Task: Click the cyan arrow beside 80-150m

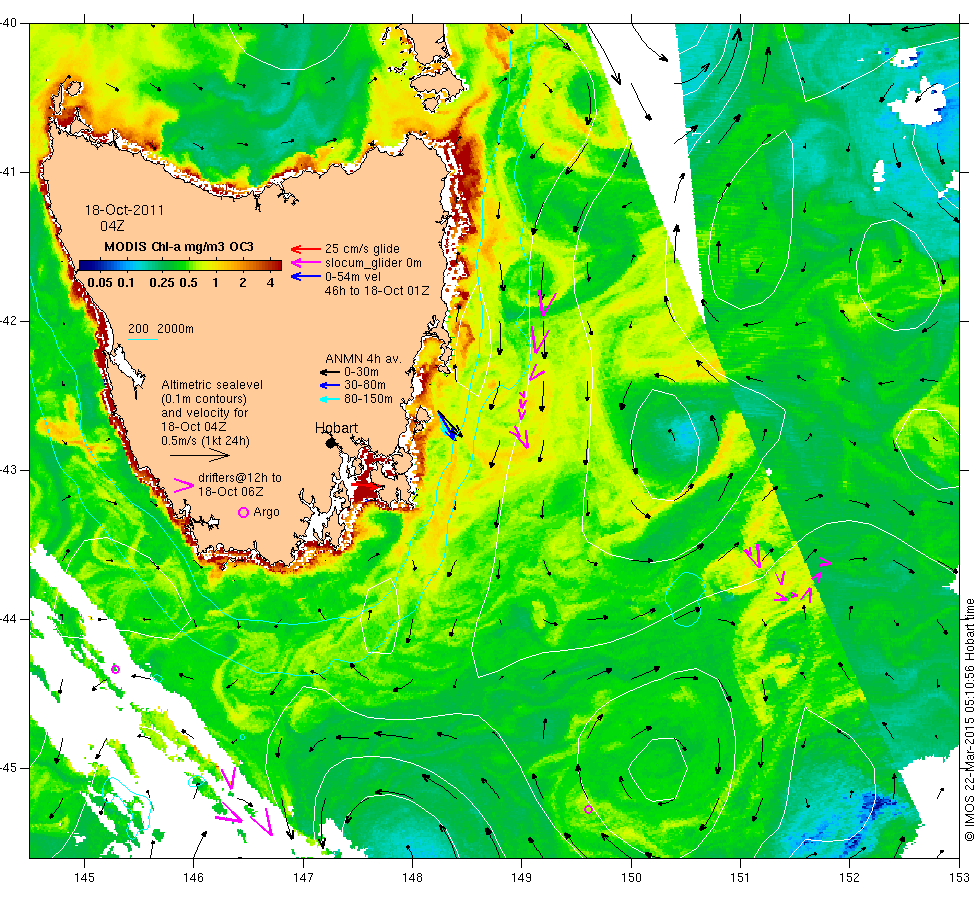Action: 330,399
